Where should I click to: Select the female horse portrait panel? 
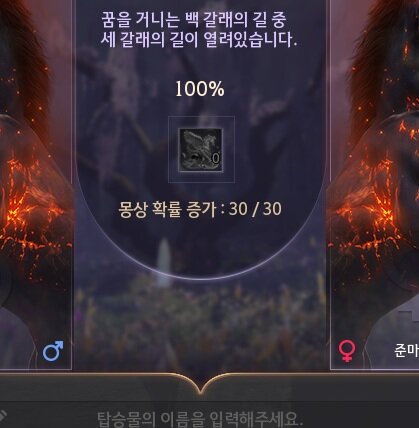[x=374, y=185]
